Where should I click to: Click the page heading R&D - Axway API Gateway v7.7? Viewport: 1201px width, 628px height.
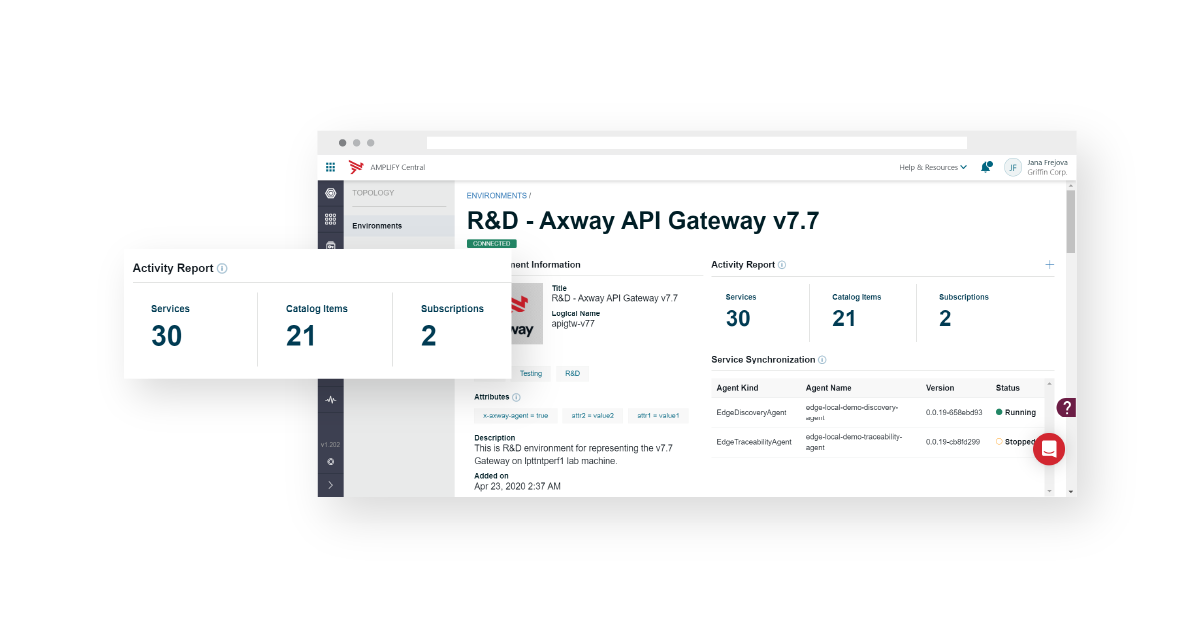point(643,221)
